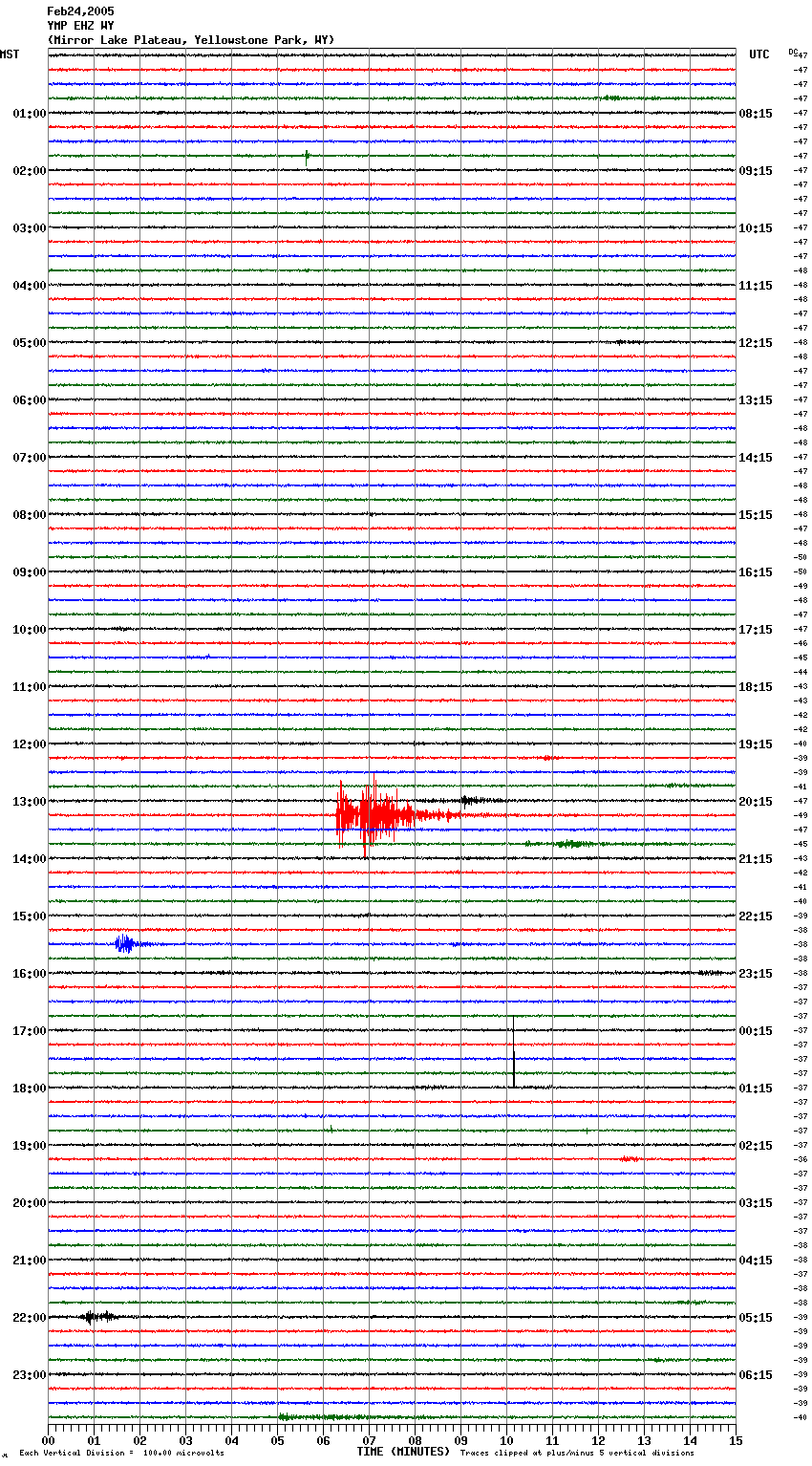
Task: Select the 17:00 MST time label
Action: (x=30, y=1031)
